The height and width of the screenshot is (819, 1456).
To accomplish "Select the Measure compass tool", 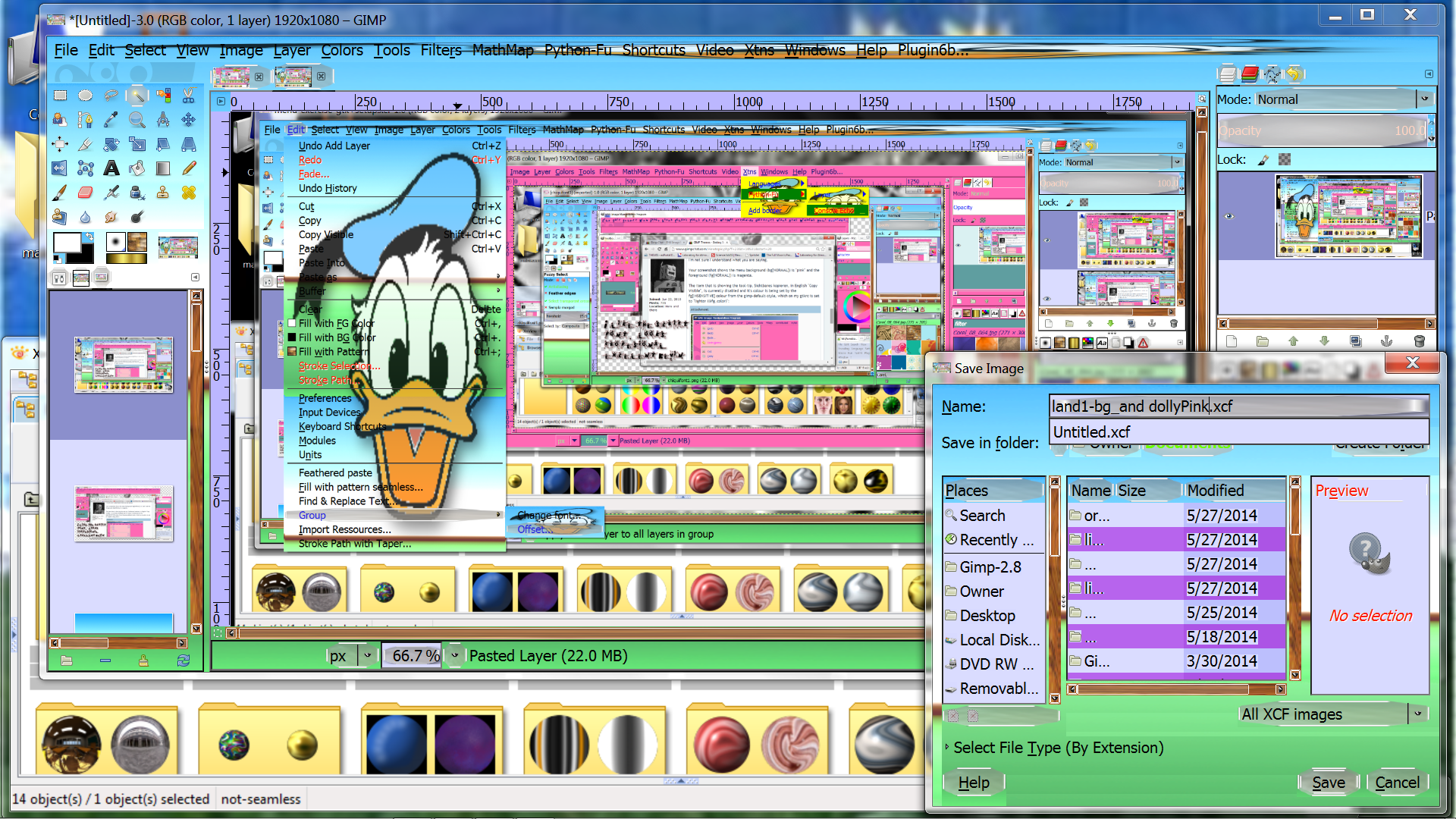I will (163, 120).
